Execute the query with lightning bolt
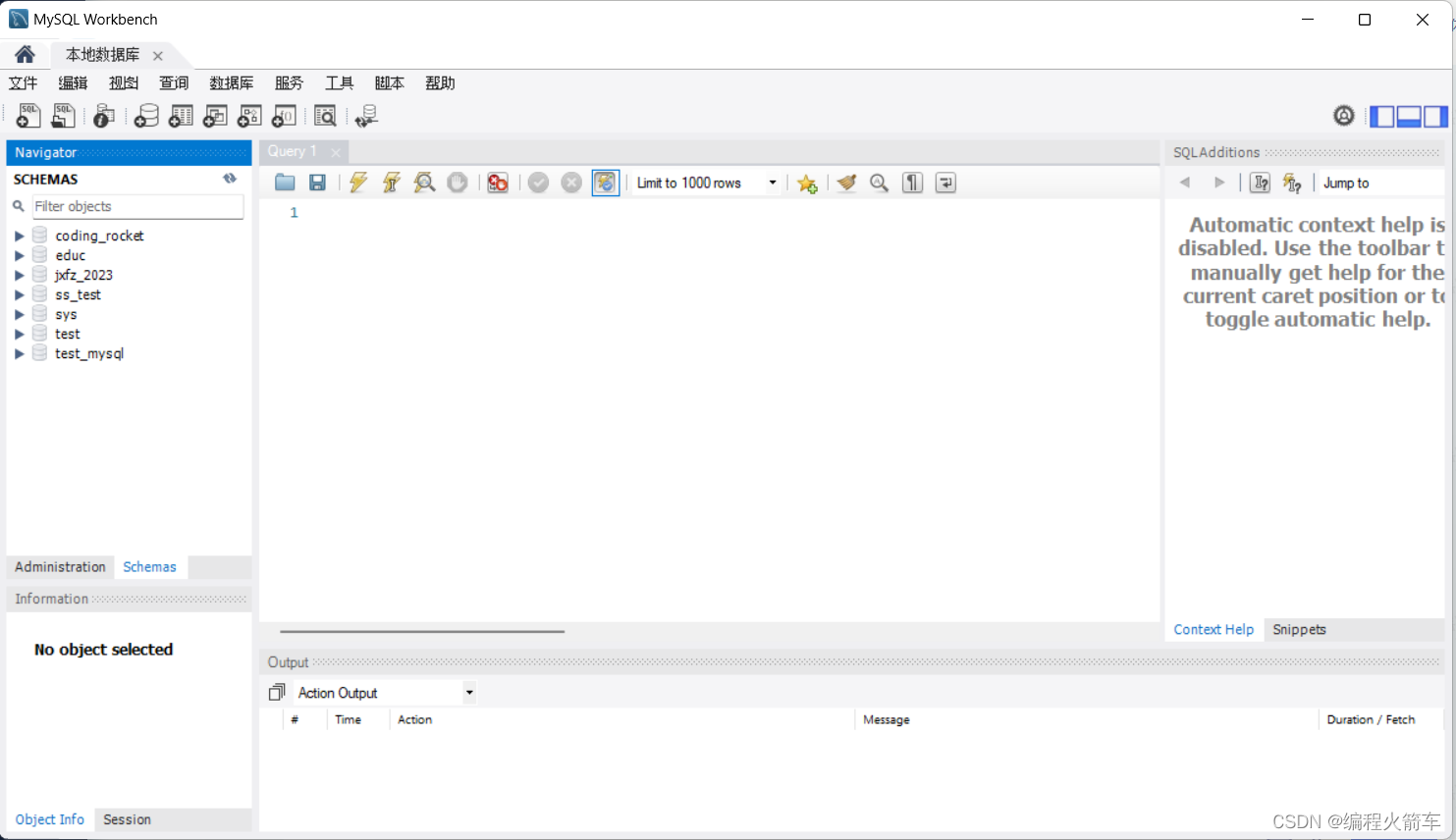The image size is (1456, 840). tap(358, 183)
